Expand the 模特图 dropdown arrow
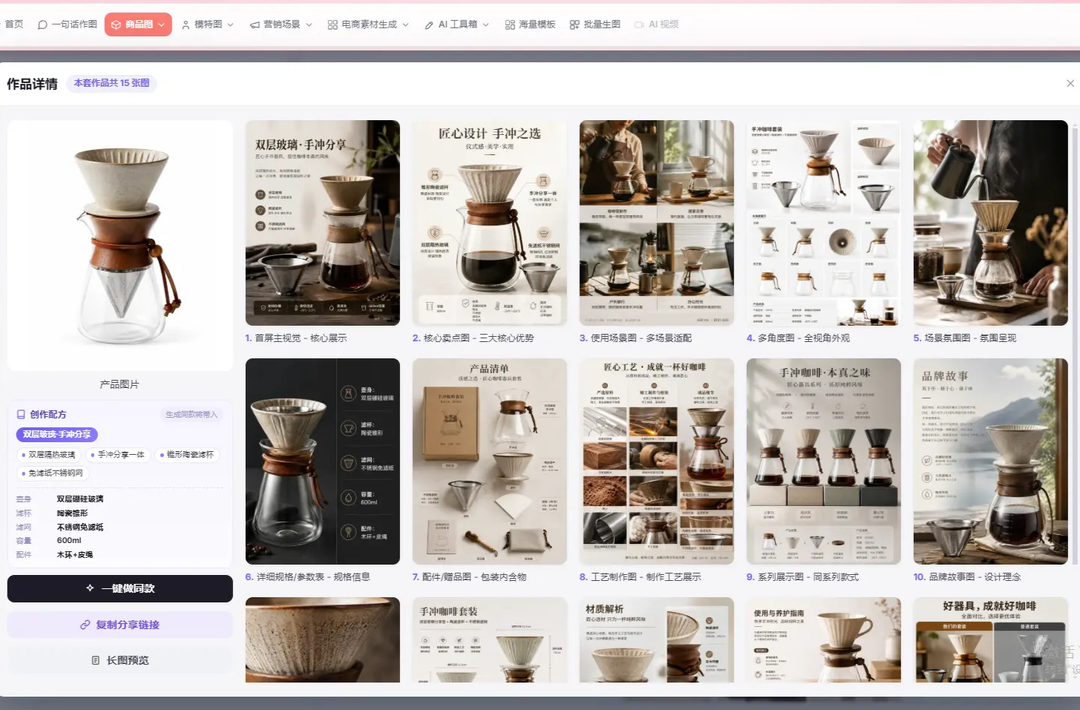This screenshot has height=710, width=1080. point(230,25)
